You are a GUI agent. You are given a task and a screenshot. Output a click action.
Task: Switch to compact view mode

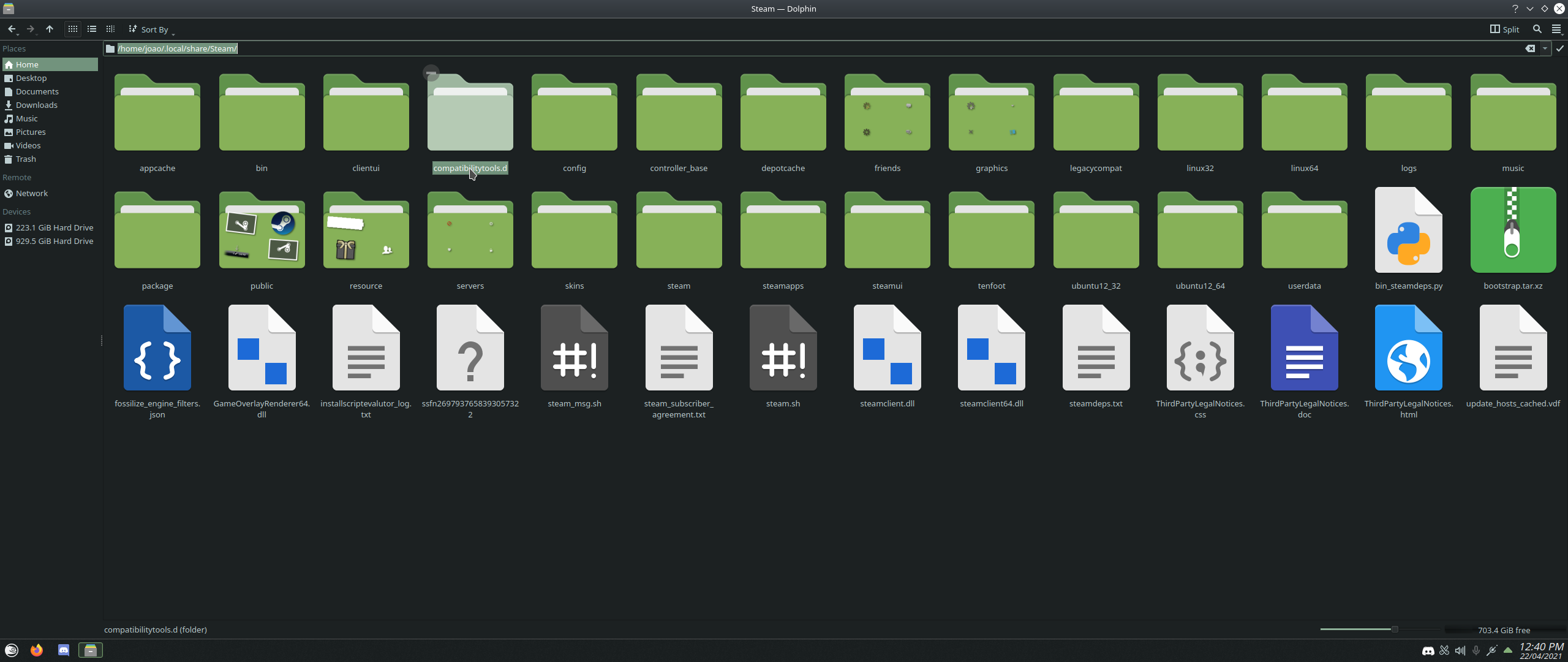pos(92,29)
